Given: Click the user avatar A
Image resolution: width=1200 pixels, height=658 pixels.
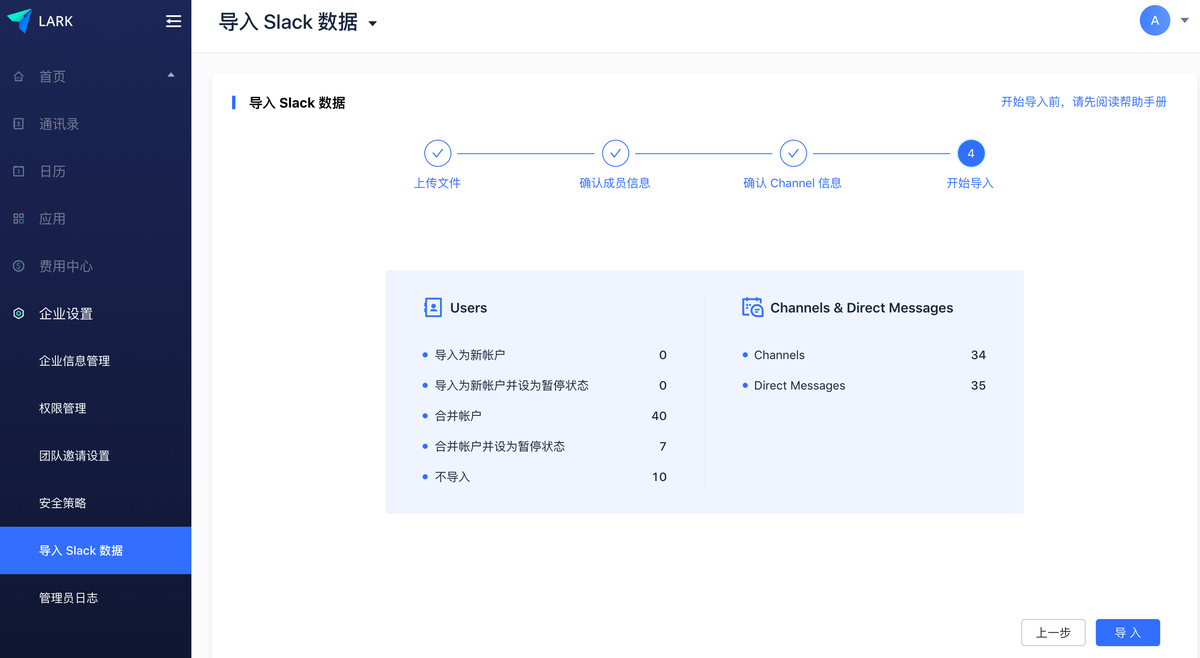Looking at the screenshot, I should point(1155,20).
